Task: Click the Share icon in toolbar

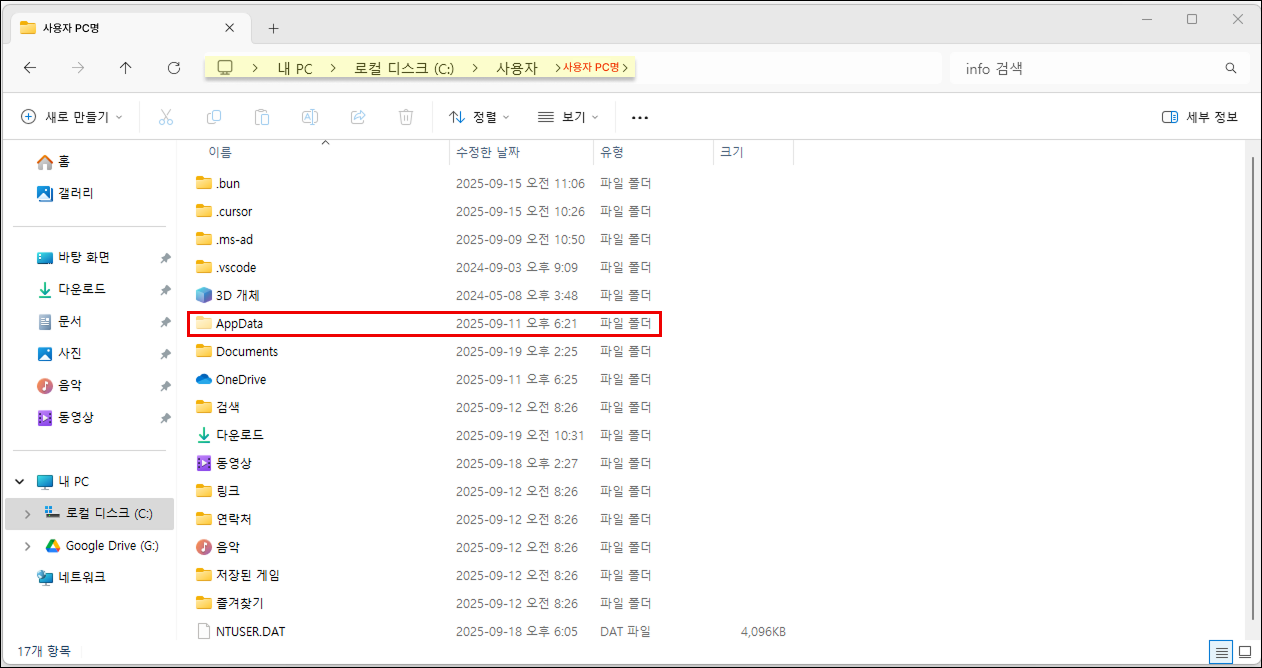Action: (x=358, y=117)
